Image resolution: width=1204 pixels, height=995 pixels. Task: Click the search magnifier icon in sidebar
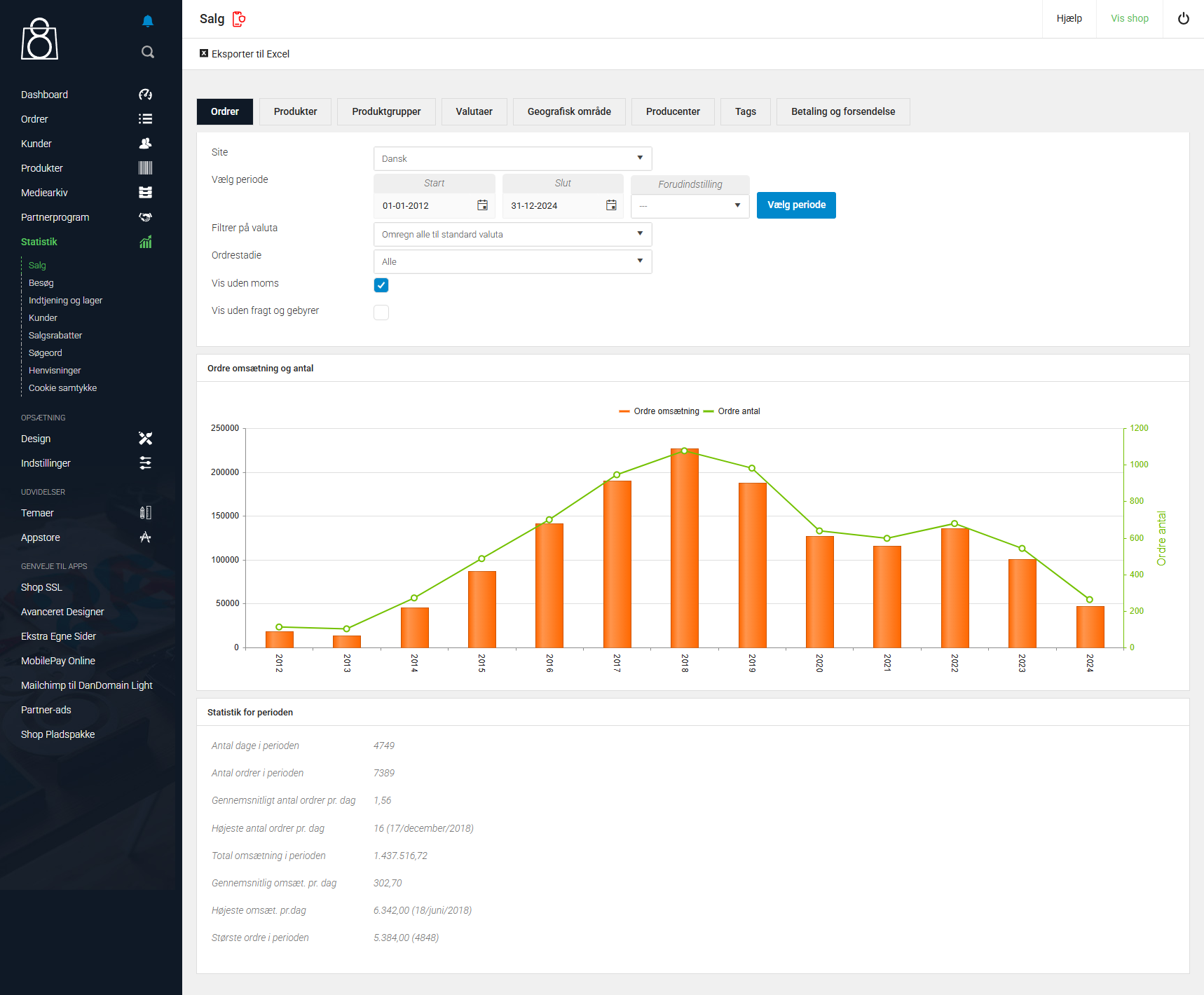tap(147, 52)
